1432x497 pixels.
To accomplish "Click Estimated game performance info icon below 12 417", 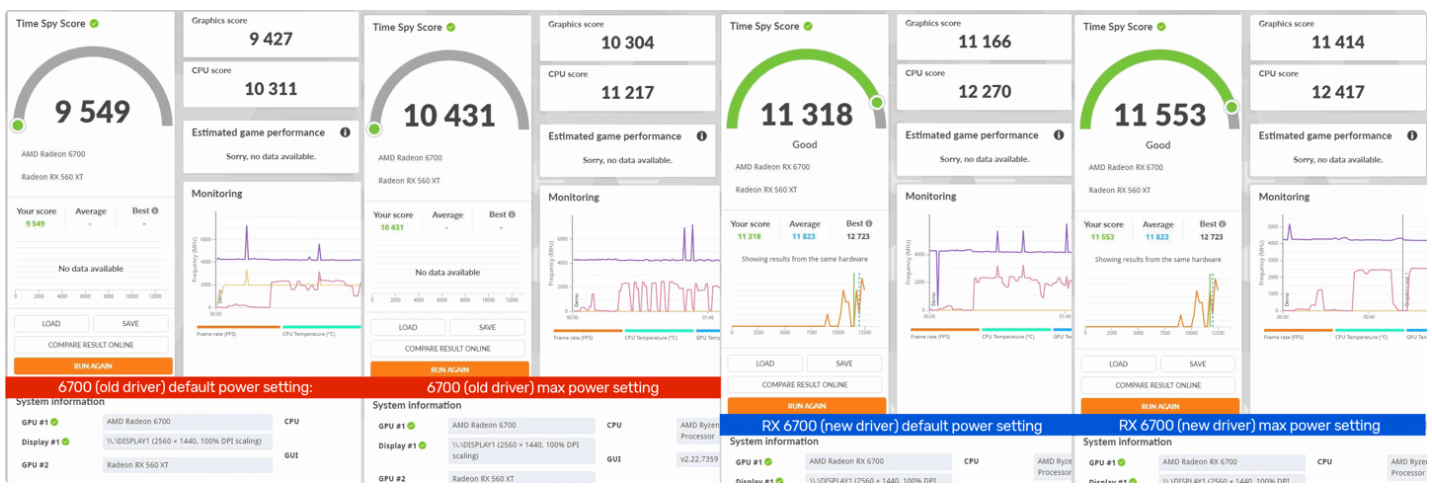I will click(x=1411, y=135).
